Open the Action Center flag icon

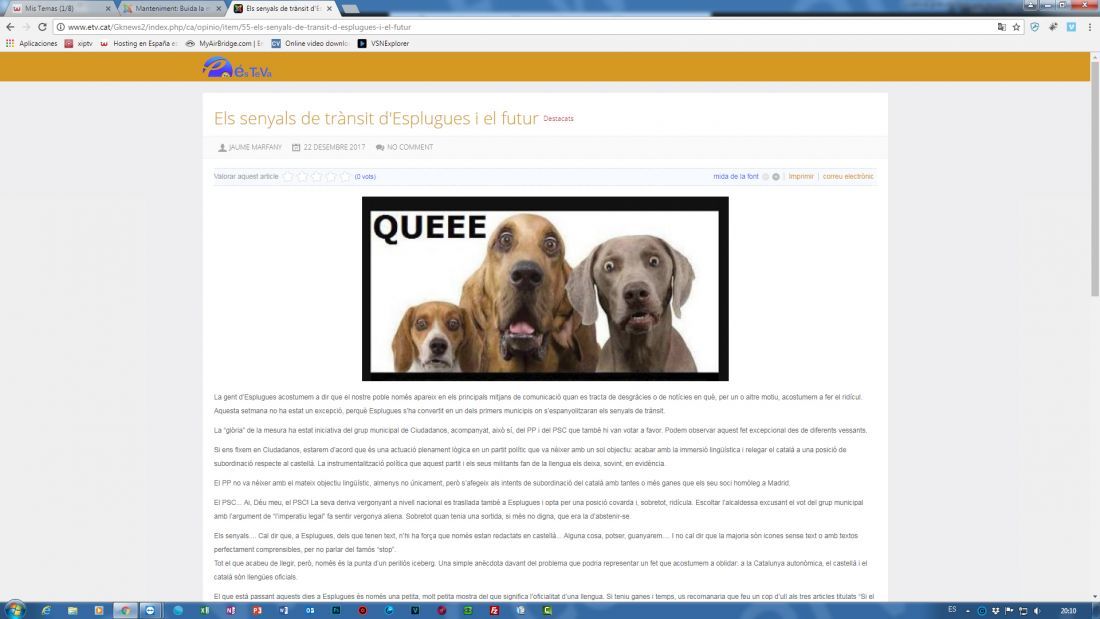1009,611
